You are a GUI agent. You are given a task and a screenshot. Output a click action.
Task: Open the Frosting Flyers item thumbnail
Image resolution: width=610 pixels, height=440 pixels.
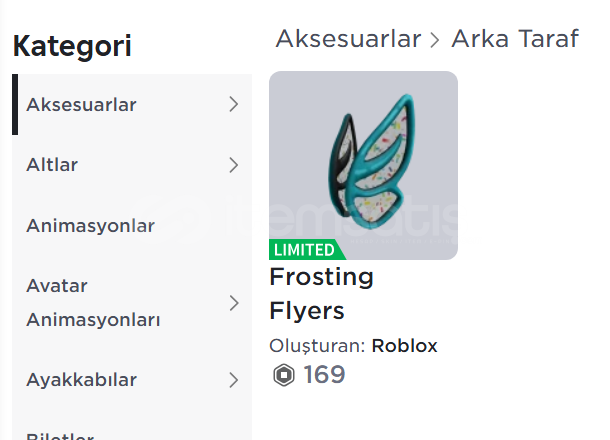(x=363, y=165)
